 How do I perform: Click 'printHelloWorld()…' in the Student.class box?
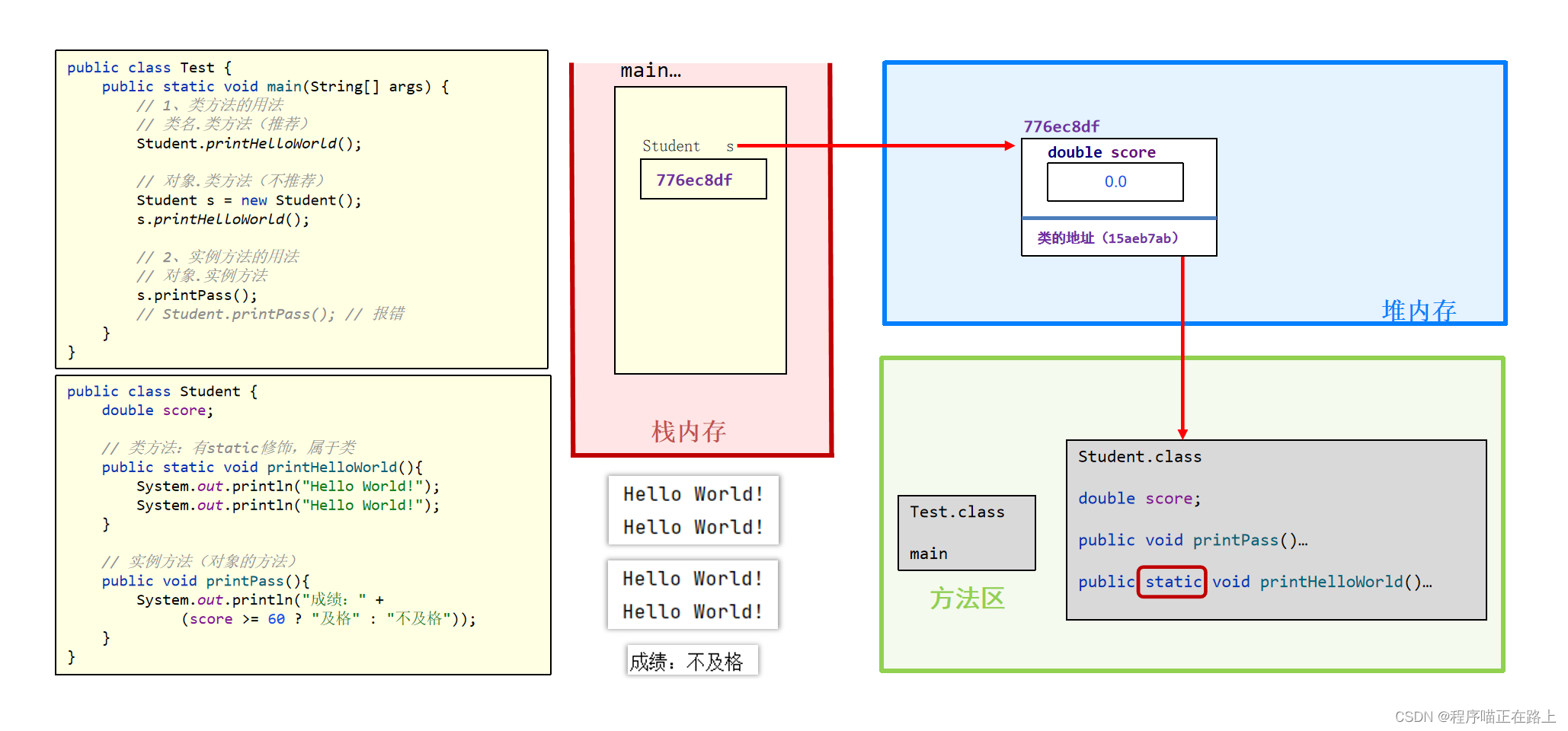1346,583
